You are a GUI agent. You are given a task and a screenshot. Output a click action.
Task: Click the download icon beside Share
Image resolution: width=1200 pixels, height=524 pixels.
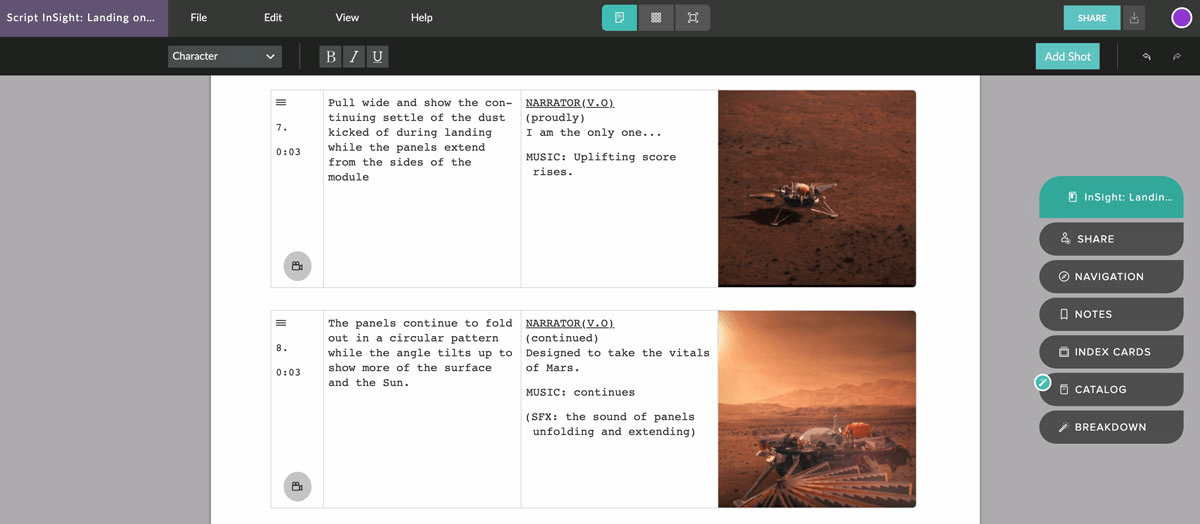pos(1133,18)
